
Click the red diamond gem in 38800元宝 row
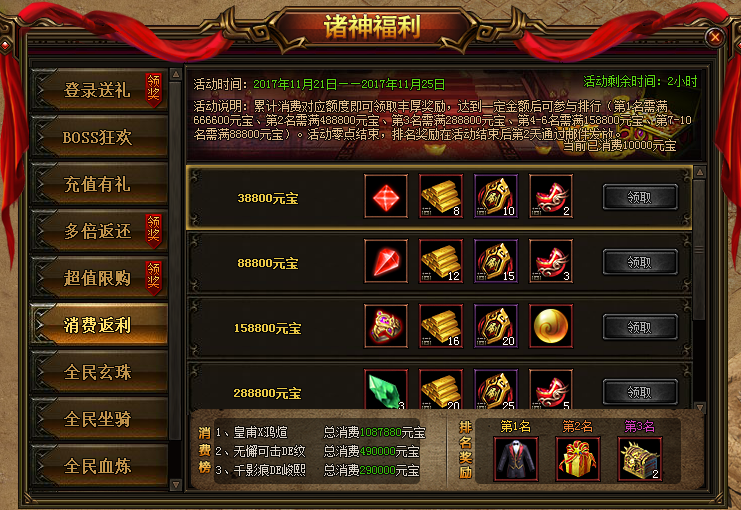[386, 196]
